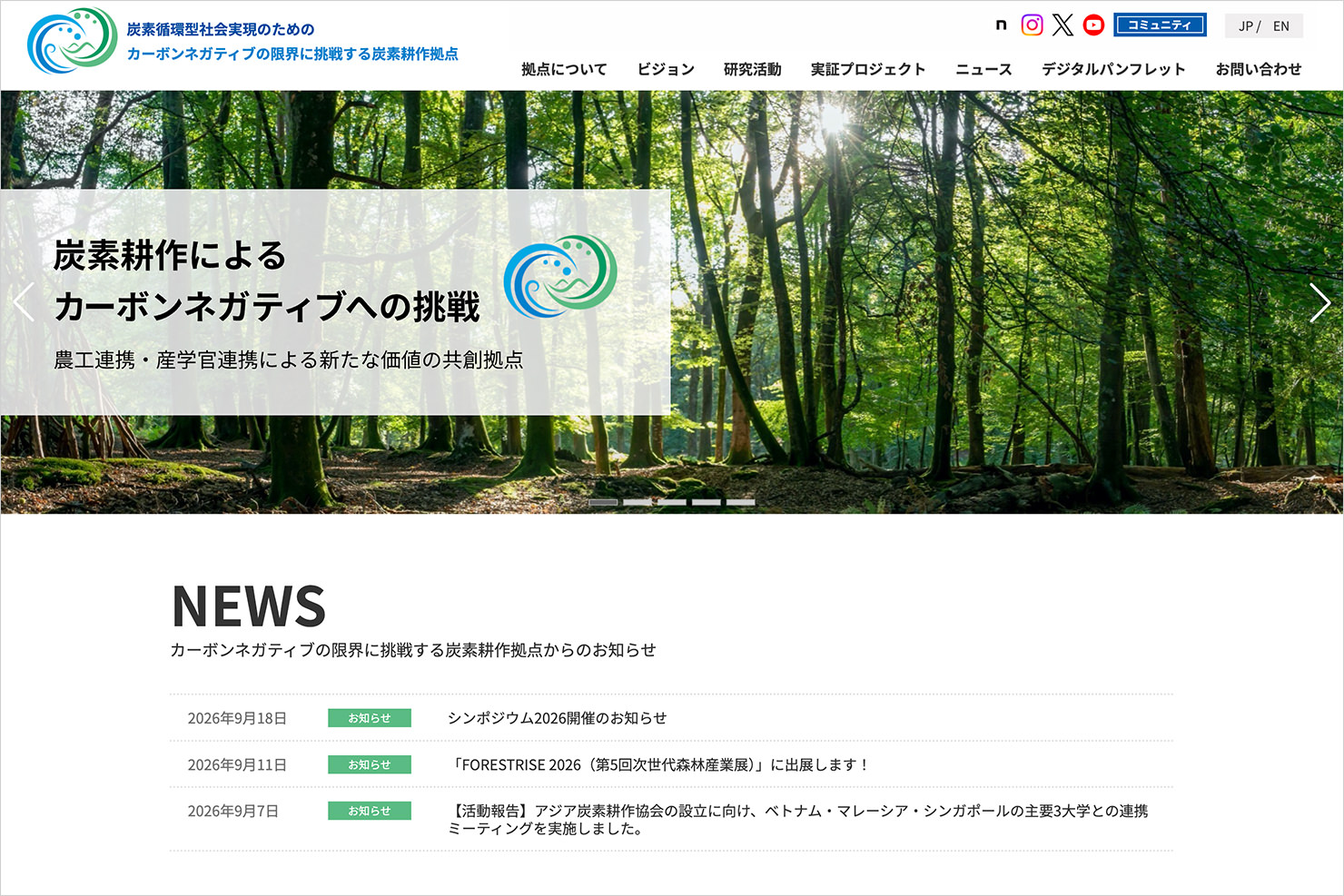Click お知らせ tag on 2026年9月18日 row
1344x896 pixels.
pyautogui.click(x=370, y=718)
